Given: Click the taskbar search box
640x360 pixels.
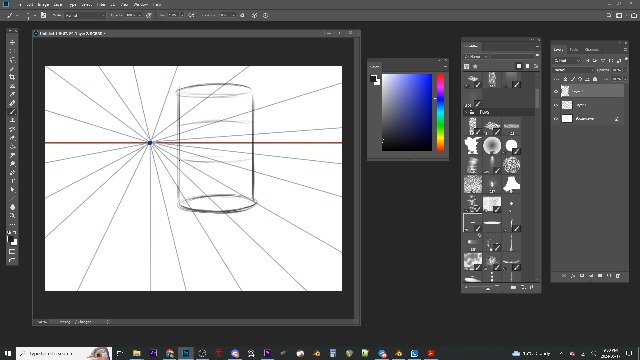Looking at the screenshot, I should (64, 353).
